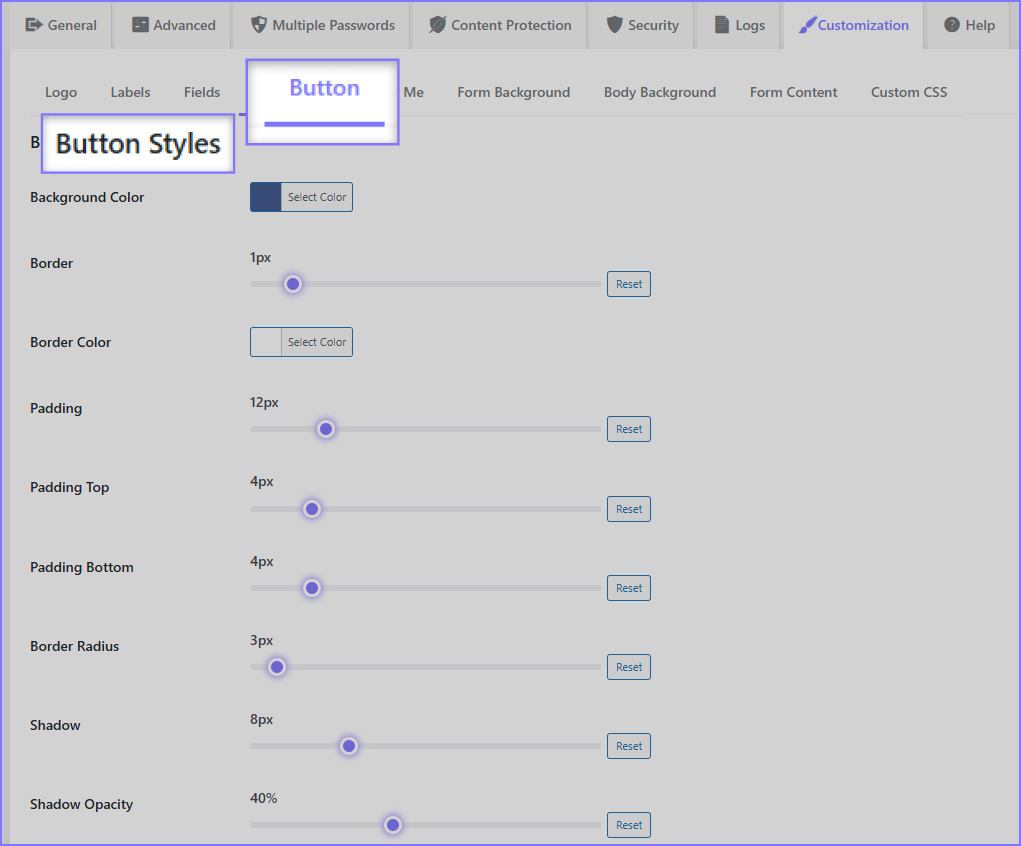This screenshot has height=846, width=1021.
Task: Open Background Color Select Color picker
Action: pyautogui.click(x=317, y=197)
